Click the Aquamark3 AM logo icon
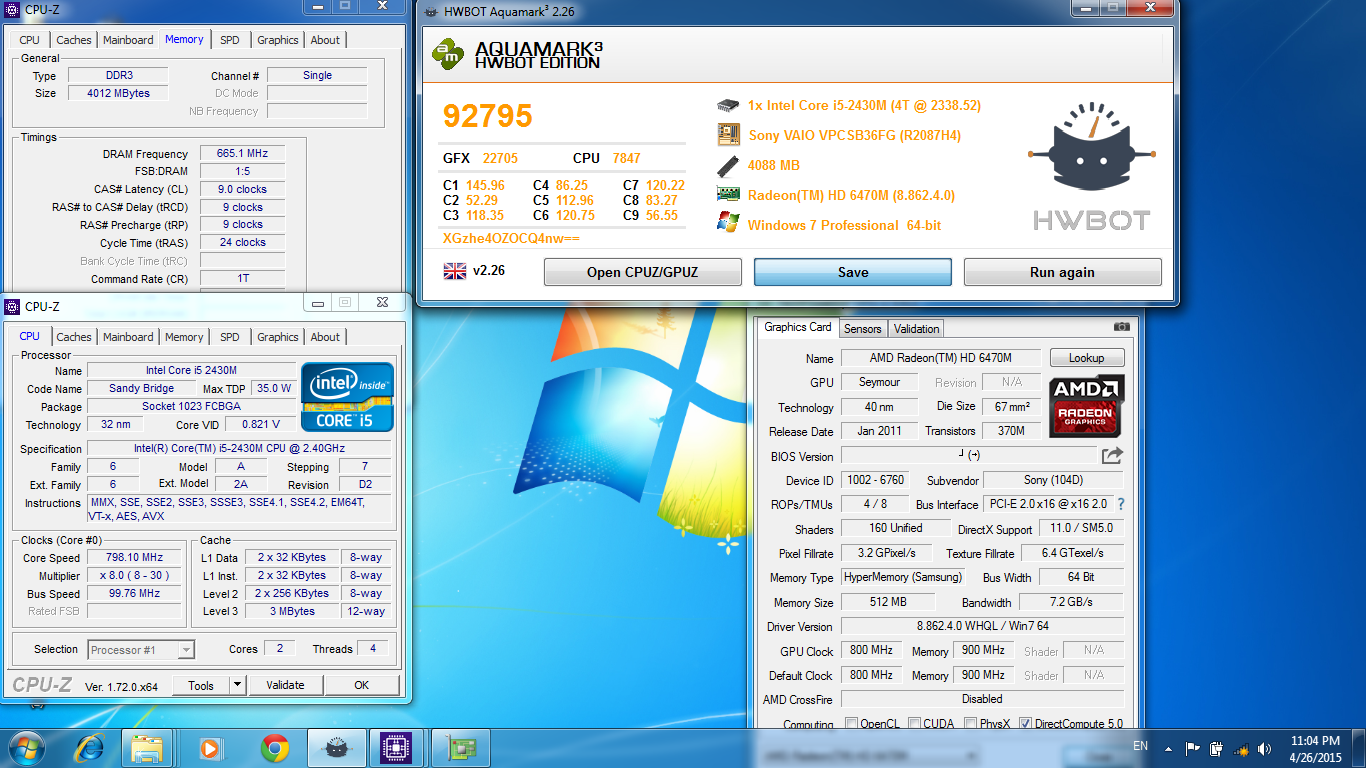Viewport: 1366px width, 768px height. (447, 54)
